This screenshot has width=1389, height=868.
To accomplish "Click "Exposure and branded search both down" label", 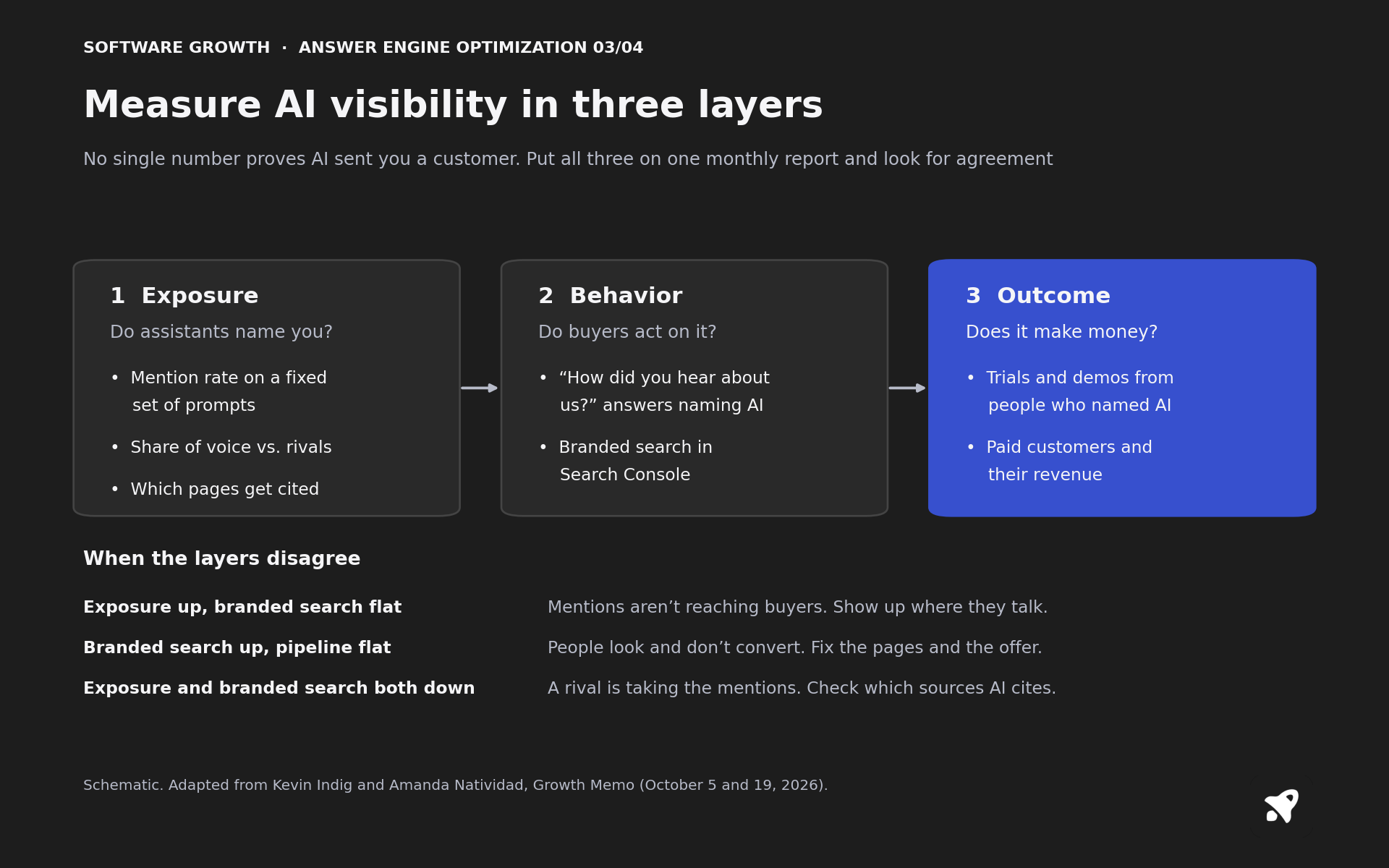I will (x=279, y=688).
